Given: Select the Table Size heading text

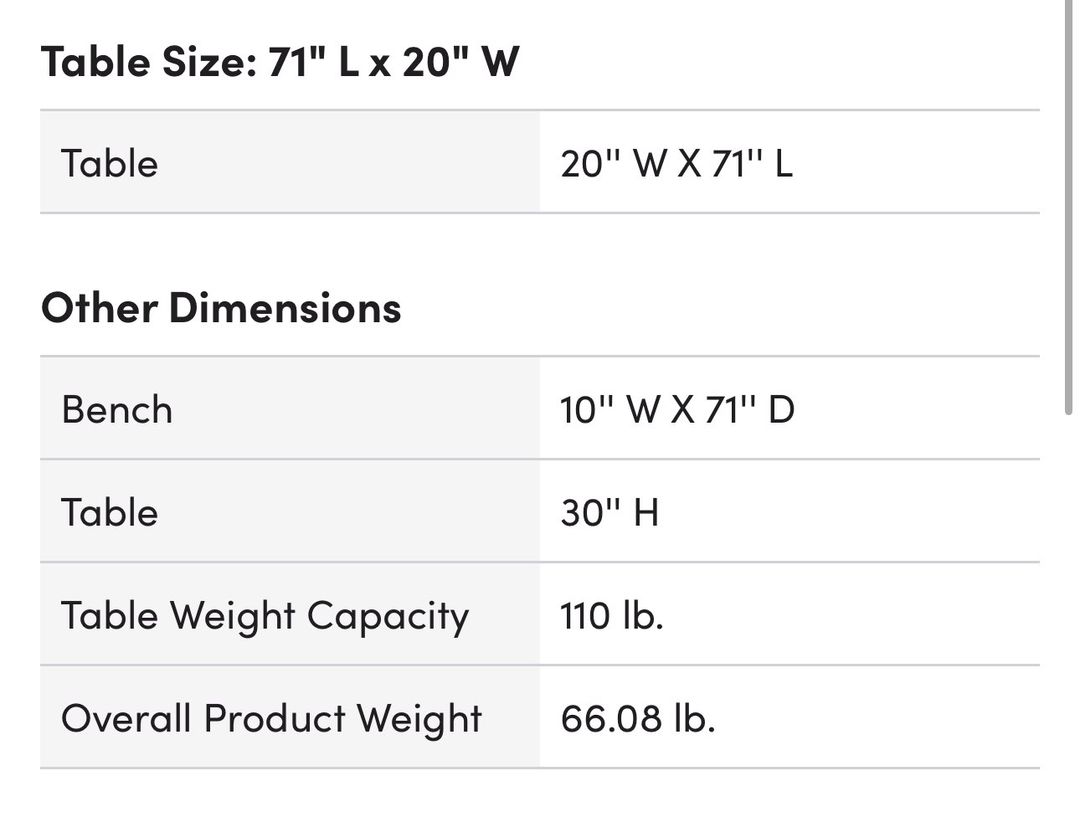Looking at the screenshot, I should click(280, 62).
